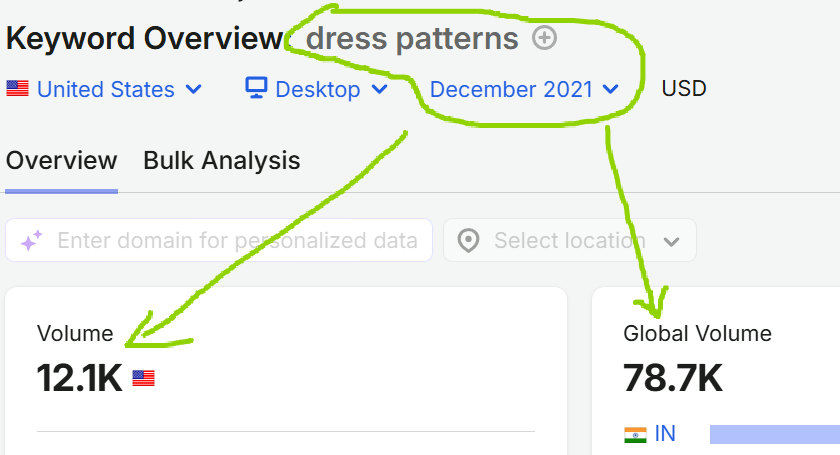The width and height of the screenshot is (840, 455).
Task: Open the Select location dropdown
Action: coord(569,240)
